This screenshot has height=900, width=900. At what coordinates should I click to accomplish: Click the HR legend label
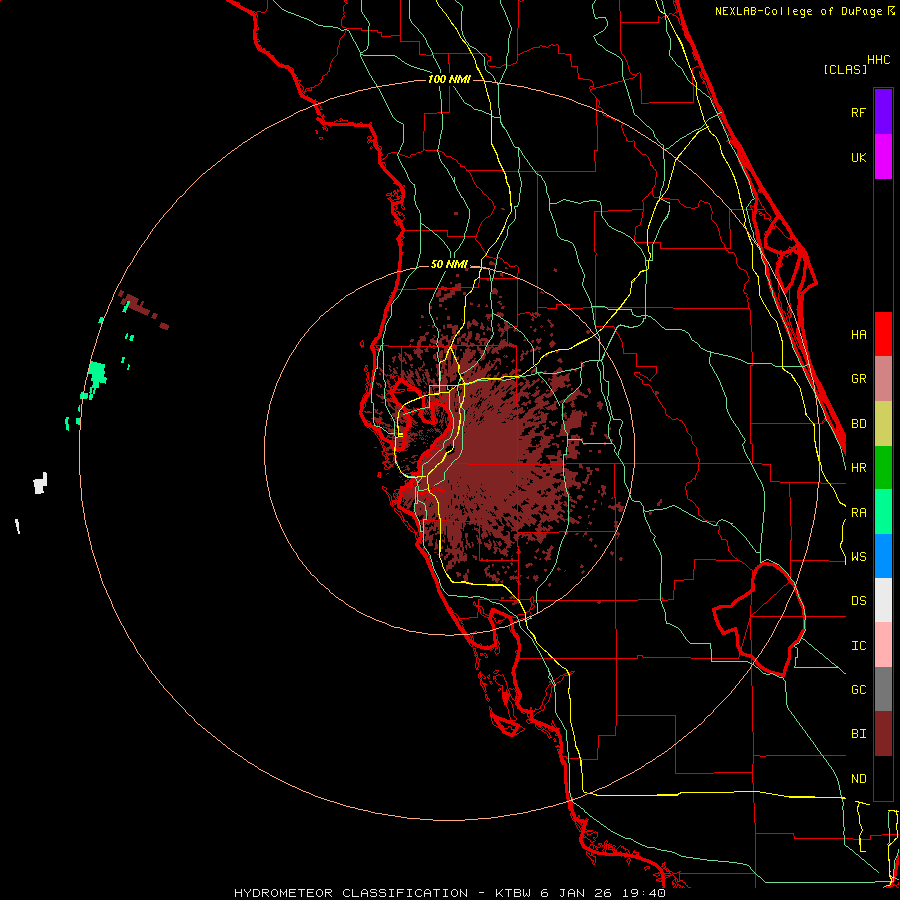click(858, 468)
